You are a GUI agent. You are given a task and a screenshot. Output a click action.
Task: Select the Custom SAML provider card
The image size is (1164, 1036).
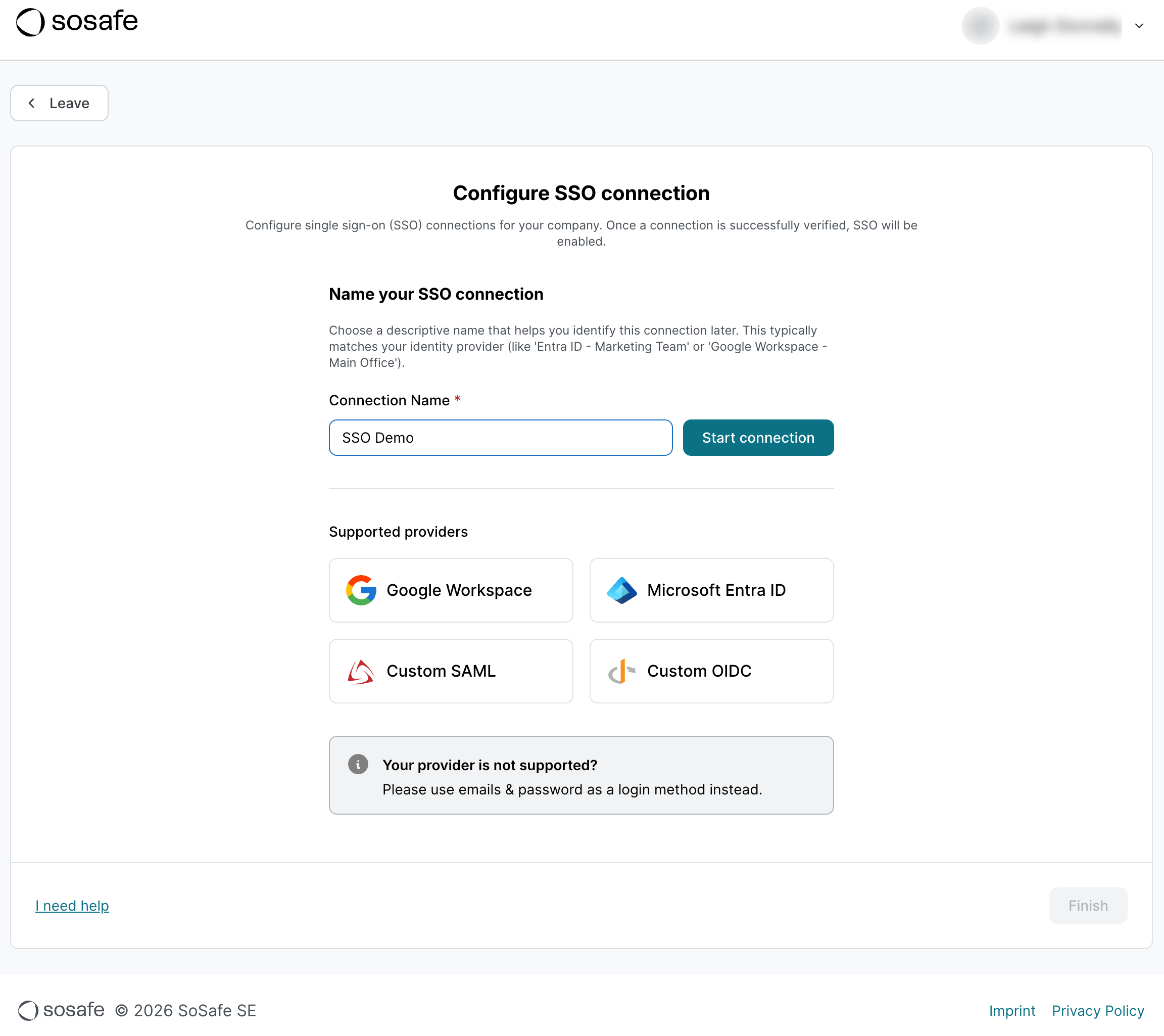coord(451,671)
